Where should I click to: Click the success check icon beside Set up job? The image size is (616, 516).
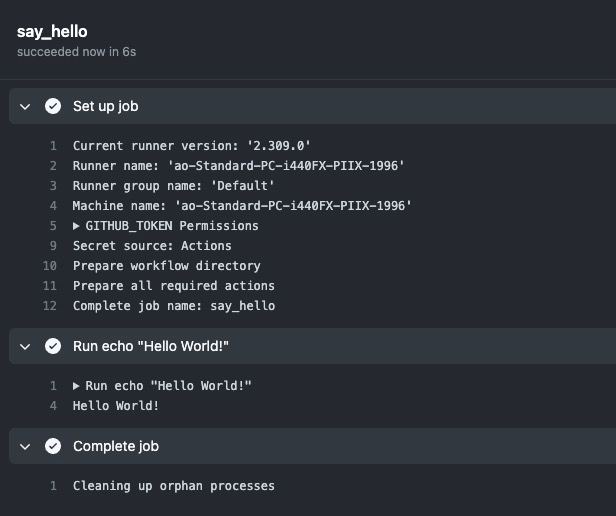pyautogui.click(x=53, y=106)
